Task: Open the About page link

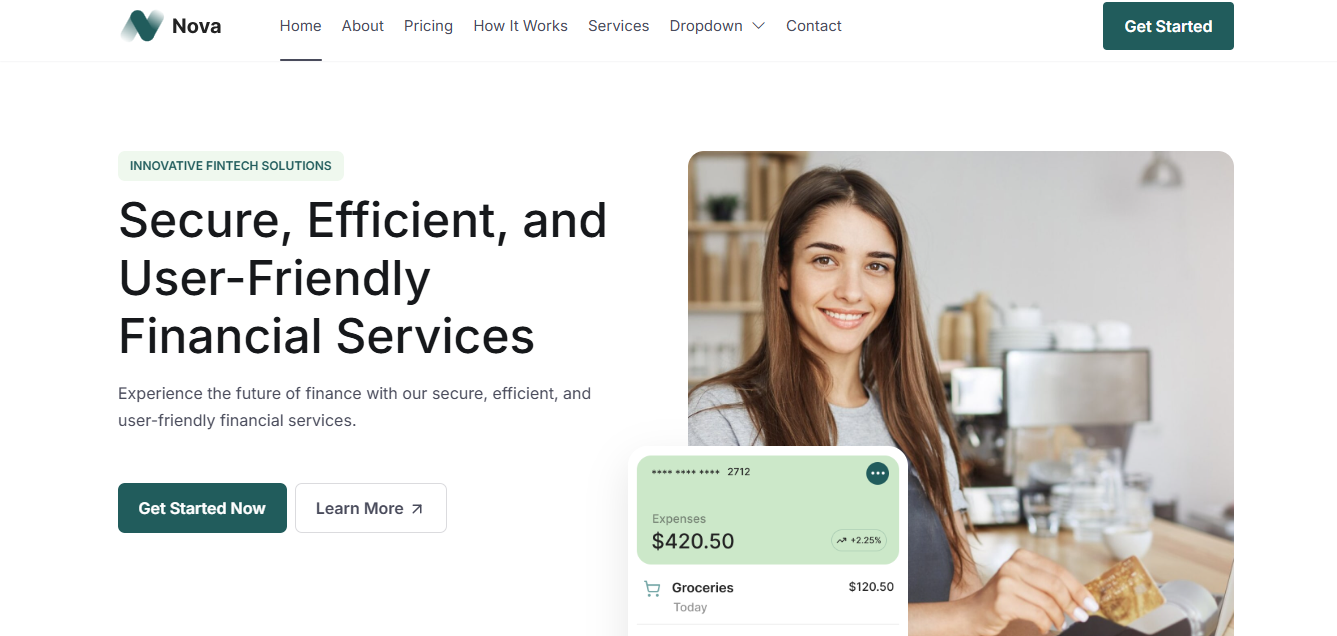Action: click(x=363, y=26)
